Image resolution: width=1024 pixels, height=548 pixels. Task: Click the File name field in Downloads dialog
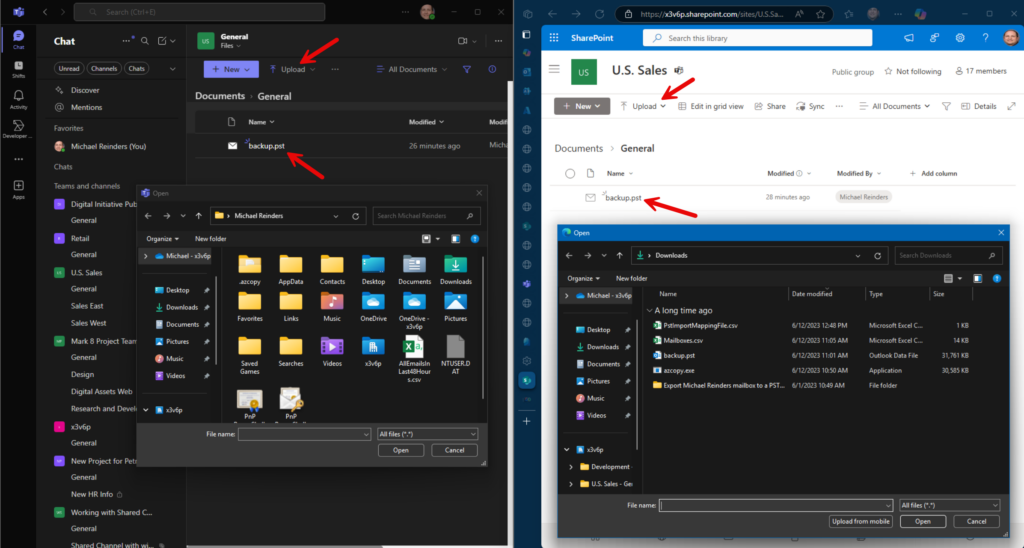coord(775,506)
